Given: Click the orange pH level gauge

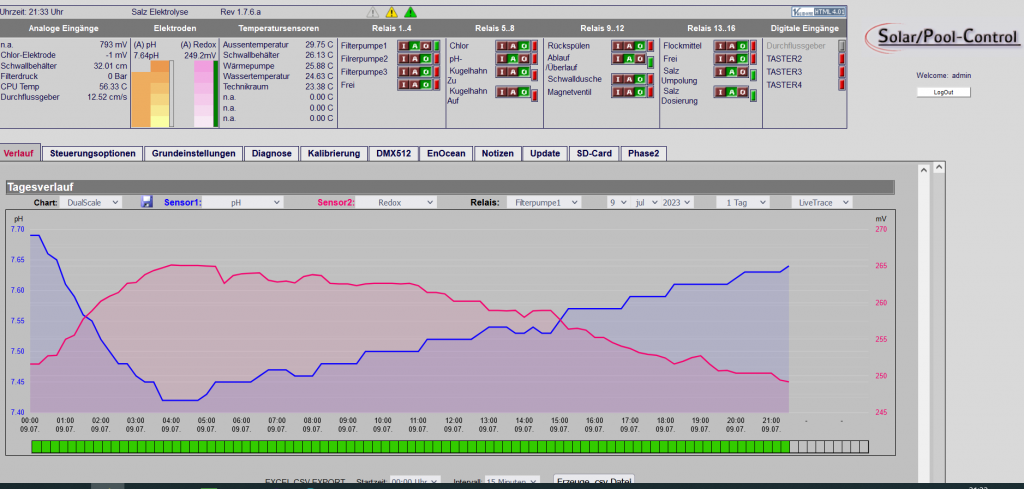Looking at the screenshot, I should (x=150, y=94).
